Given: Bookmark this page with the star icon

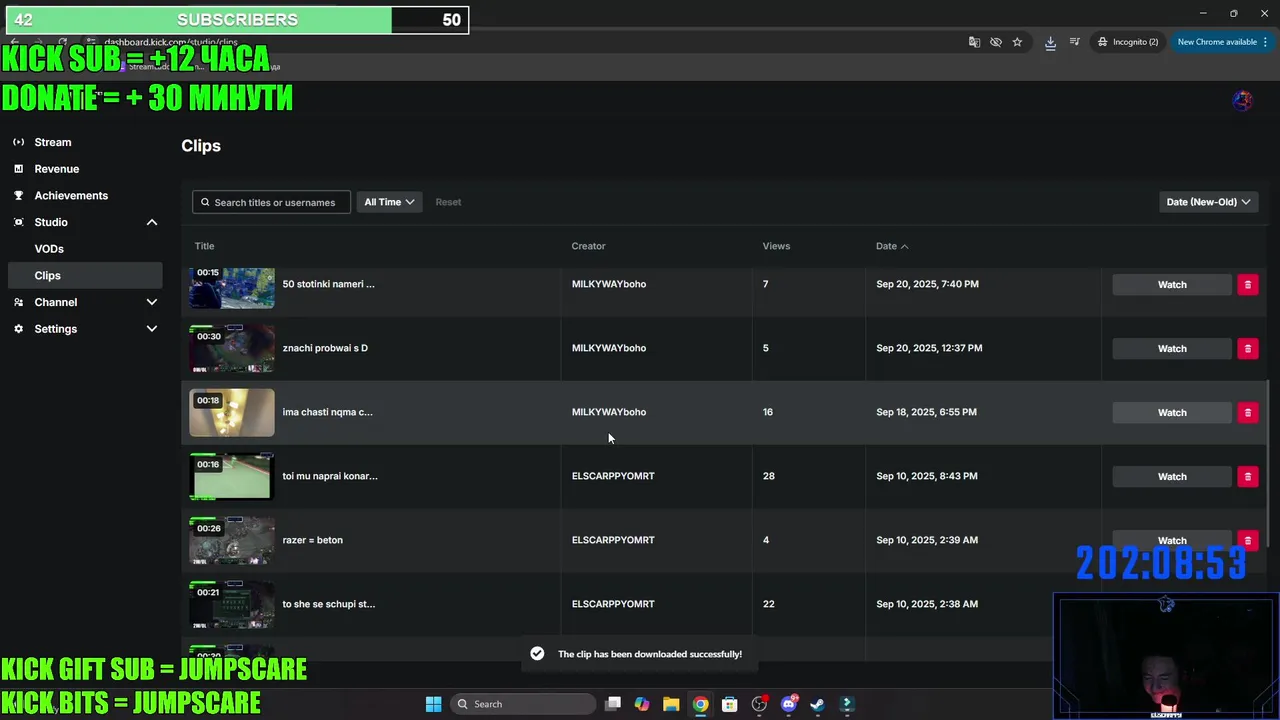Looking at the screenshot, I should click(x=1017, y=42).
